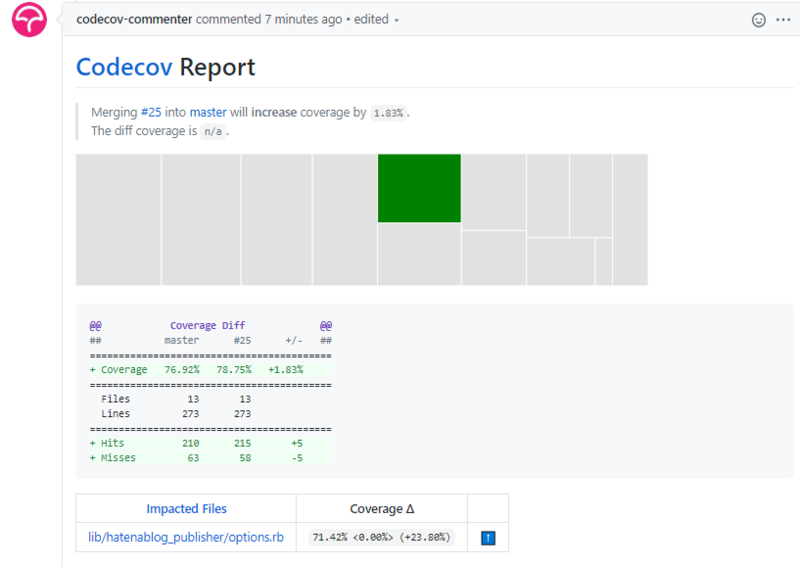Click the Coverage Δ column header
The width and height of the screenshot is (800, 567).
pos(382,509)
